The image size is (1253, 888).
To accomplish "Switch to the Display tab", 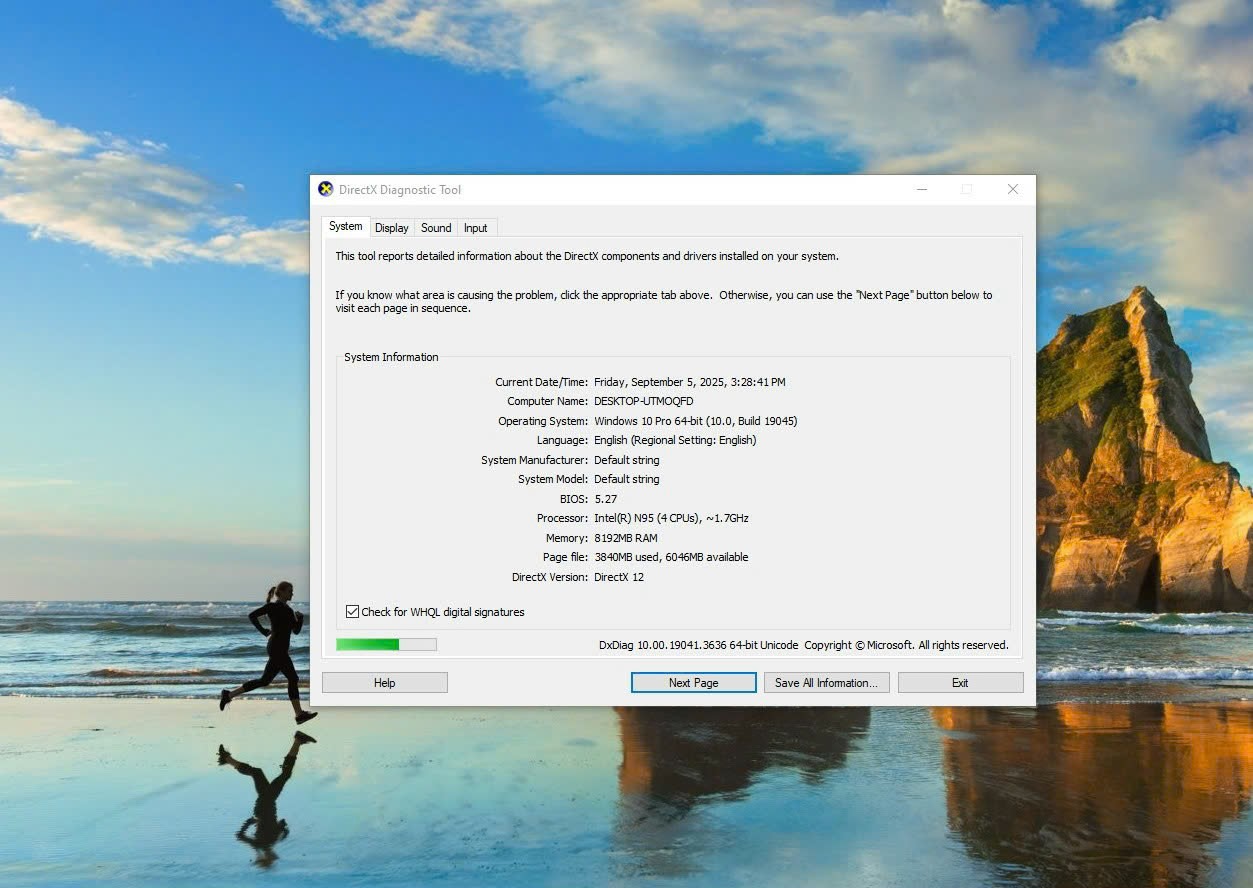I will [x=391, y=228].
